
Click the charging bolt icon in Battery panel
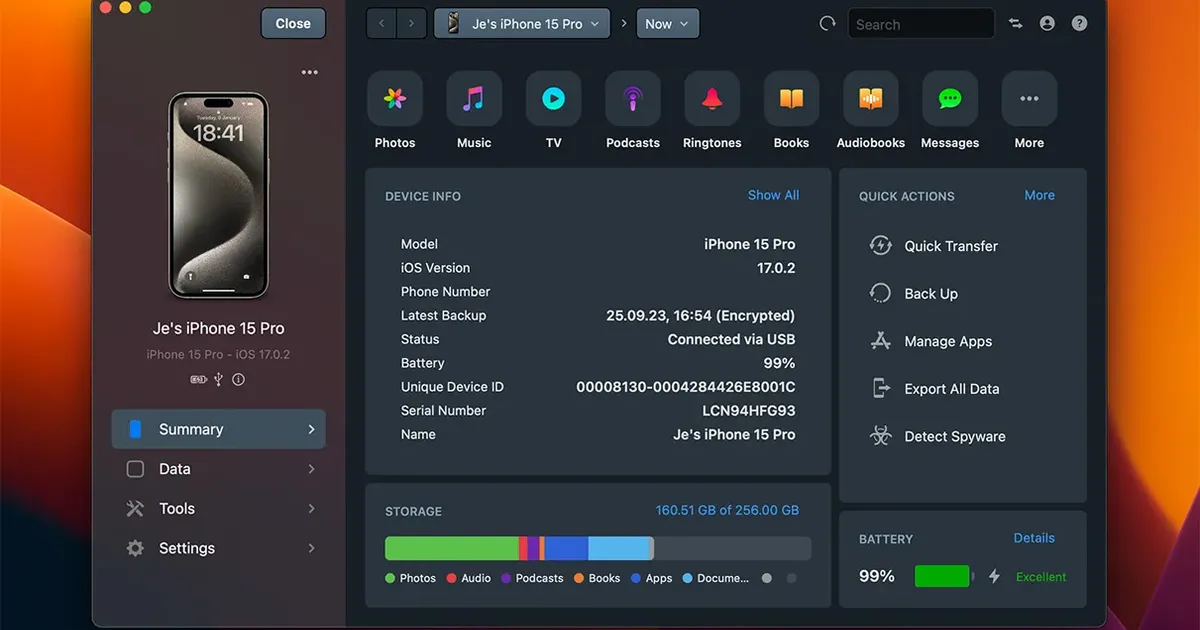pyautogui.click(x=994, y=577)
